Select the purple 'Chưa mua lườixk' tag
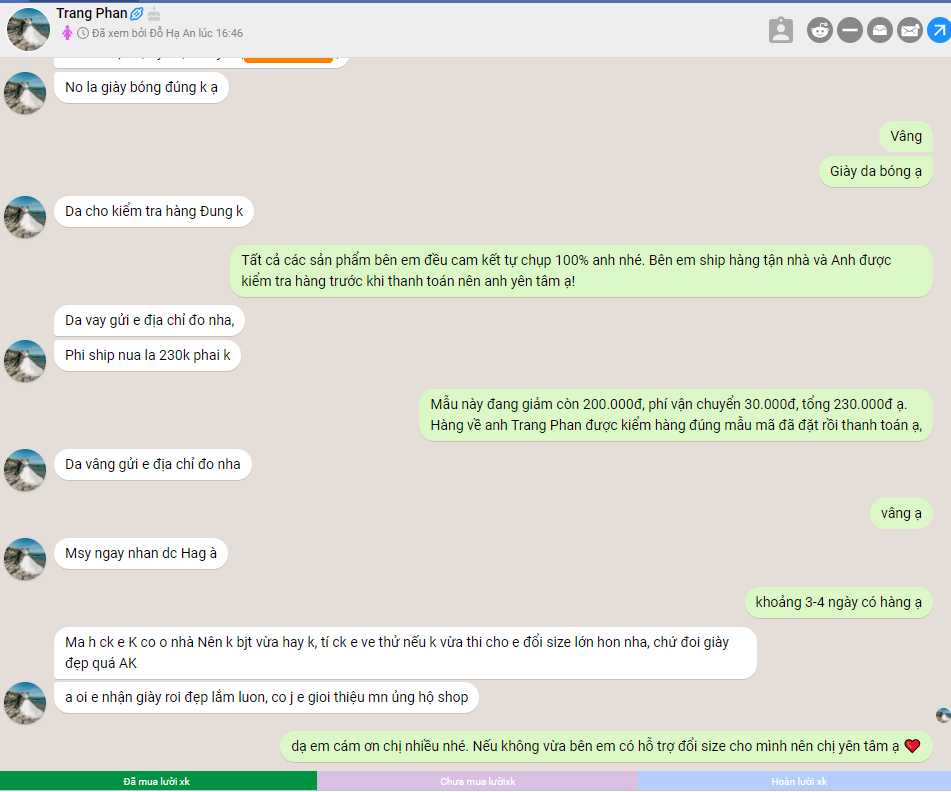The height and width of the screenshot is (792, 951). [477, 781]
